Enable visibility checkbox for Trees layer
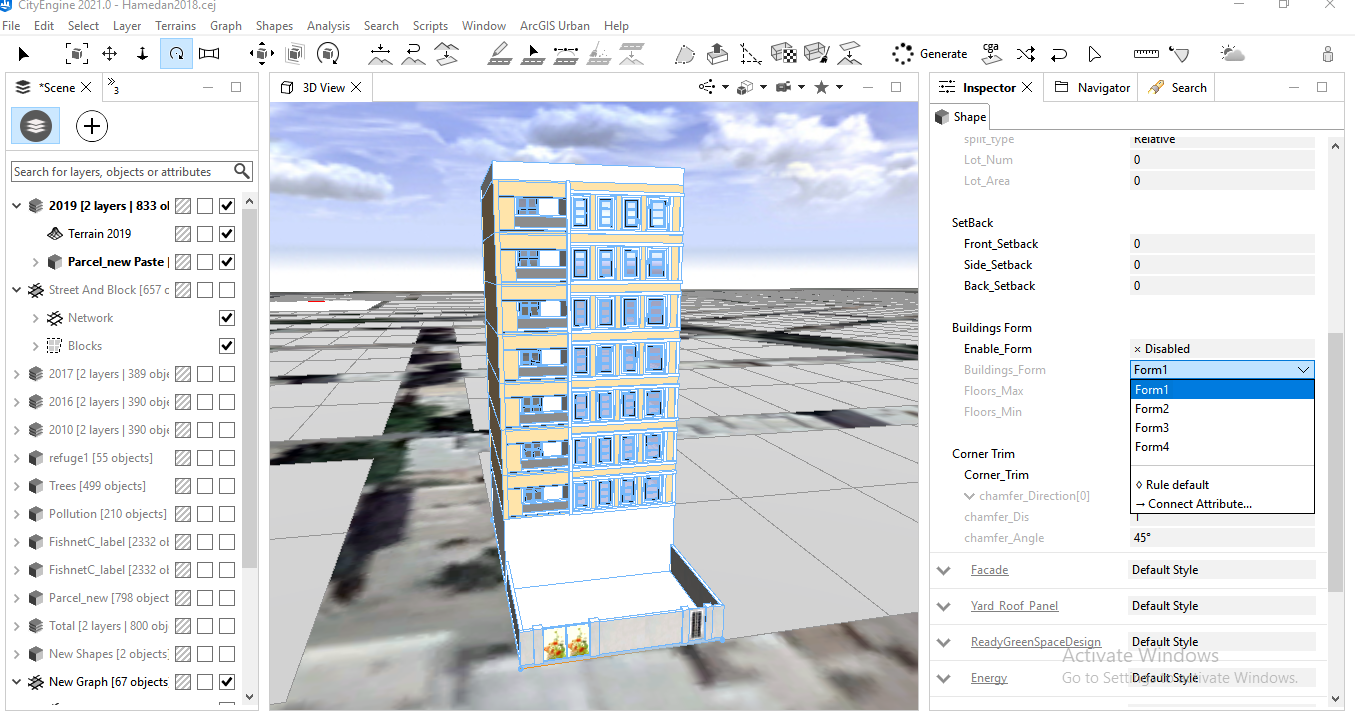 [227, 486]
